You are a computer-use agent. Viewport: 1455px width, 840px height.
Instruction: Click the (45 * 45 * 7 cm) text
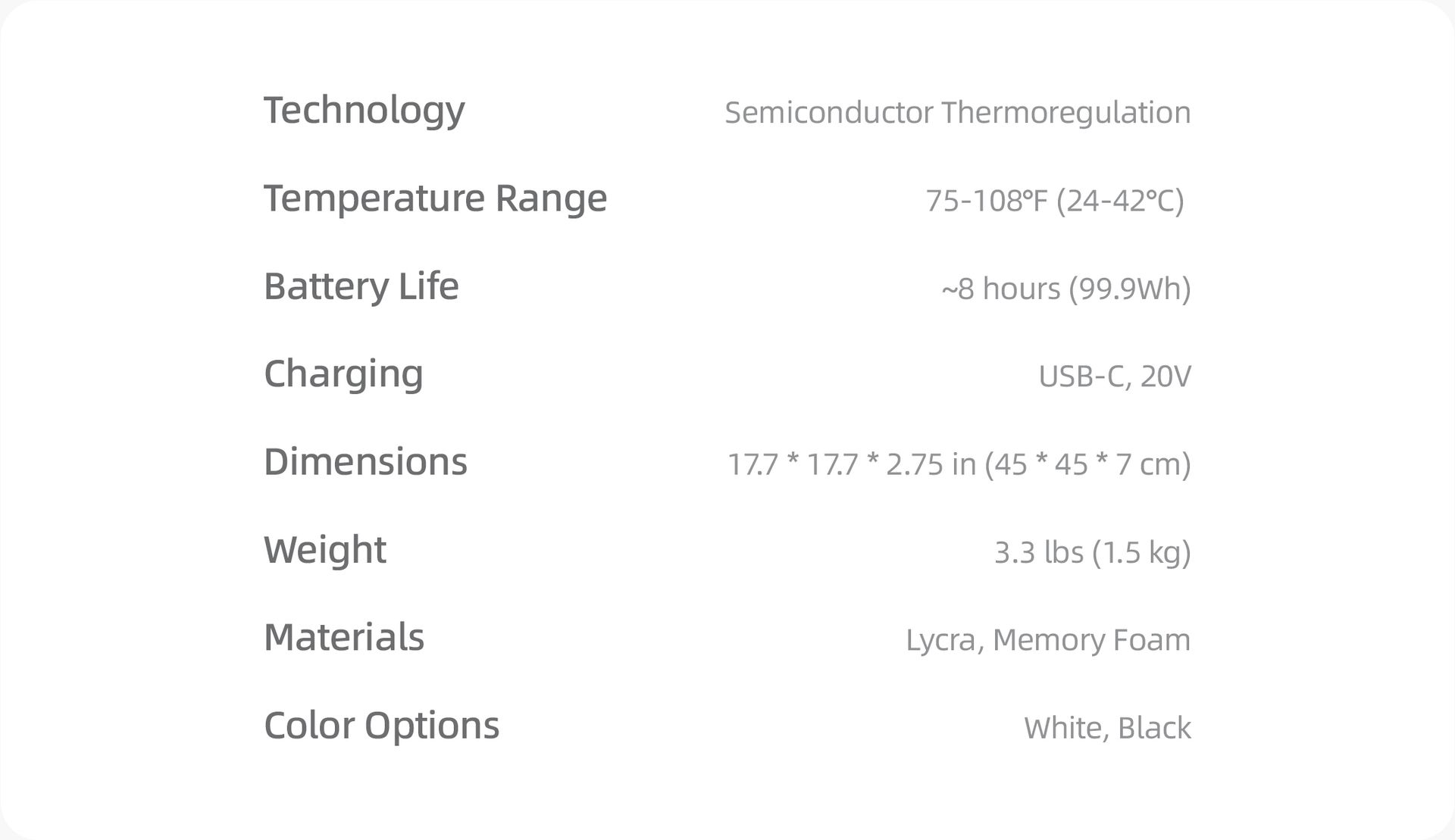[x=1087, y=464]
